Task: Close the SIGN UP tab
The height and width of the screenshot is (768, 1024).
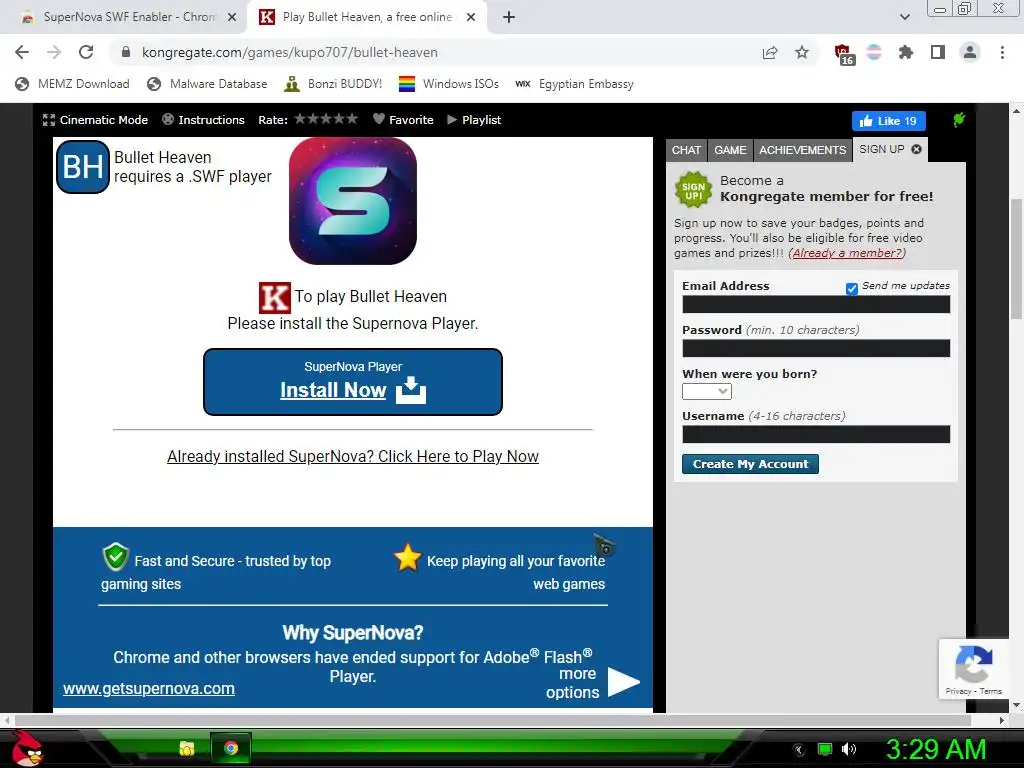Action: pyautogui.click(x=916, y=149)
